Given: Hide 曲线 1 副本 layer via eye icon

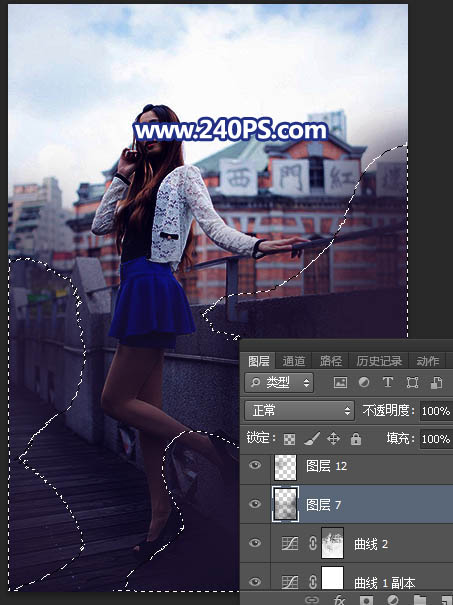Looking at the screenshot, I should click(x=255, y=581).
